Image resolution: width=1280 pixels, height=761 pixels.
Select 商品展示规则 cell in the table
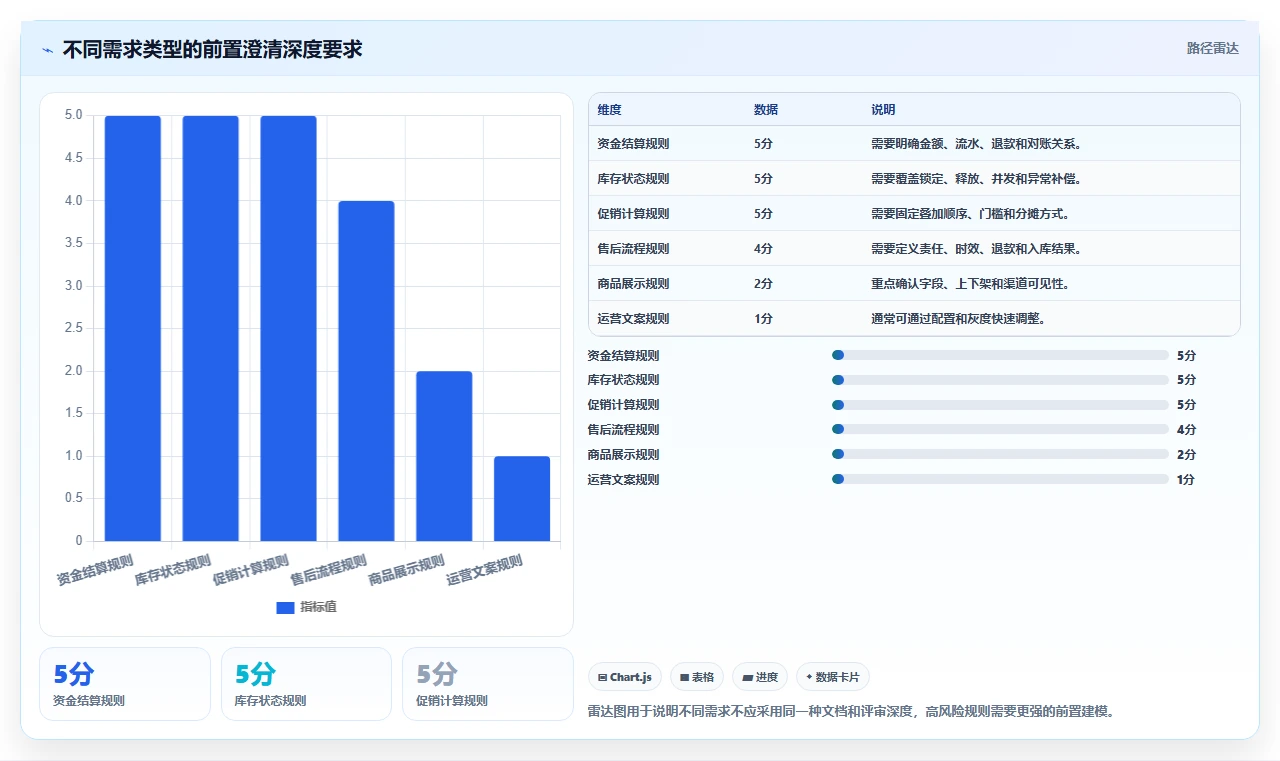633,284
